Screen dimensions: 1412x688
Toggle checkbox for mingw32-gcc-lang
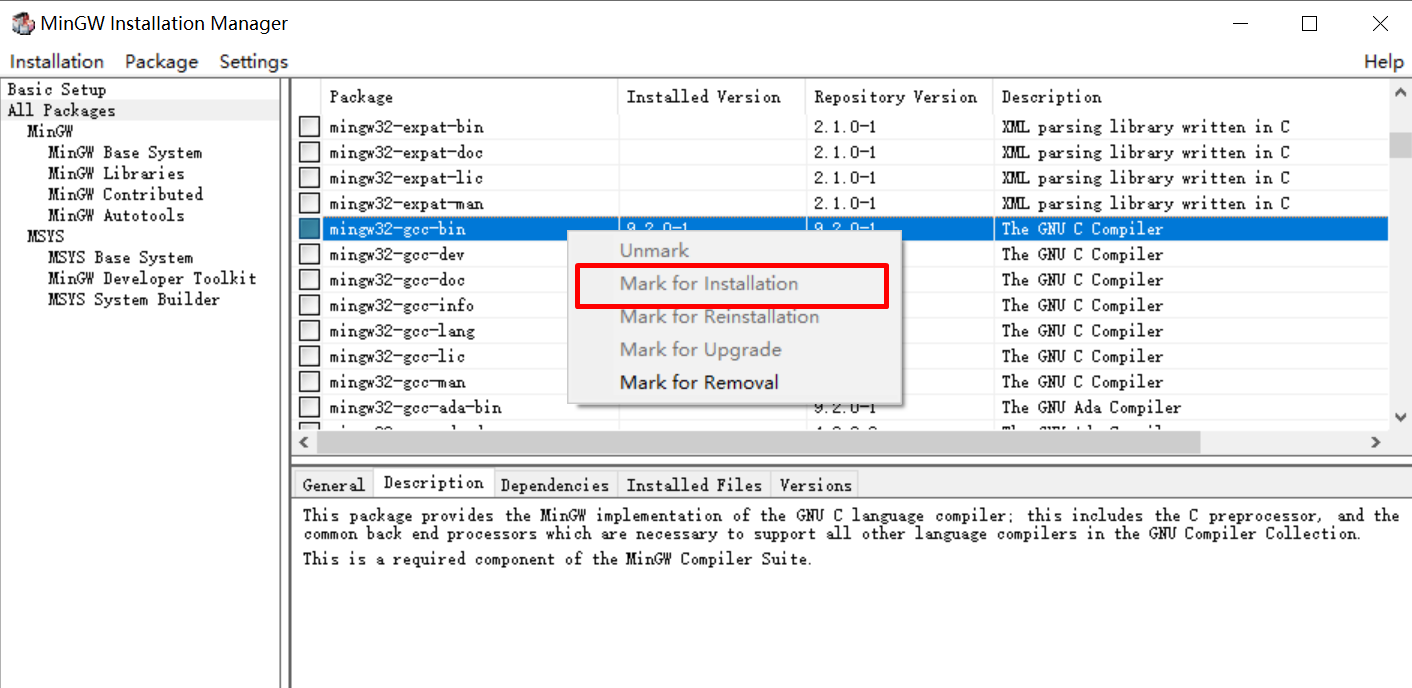tap(310, 331)
